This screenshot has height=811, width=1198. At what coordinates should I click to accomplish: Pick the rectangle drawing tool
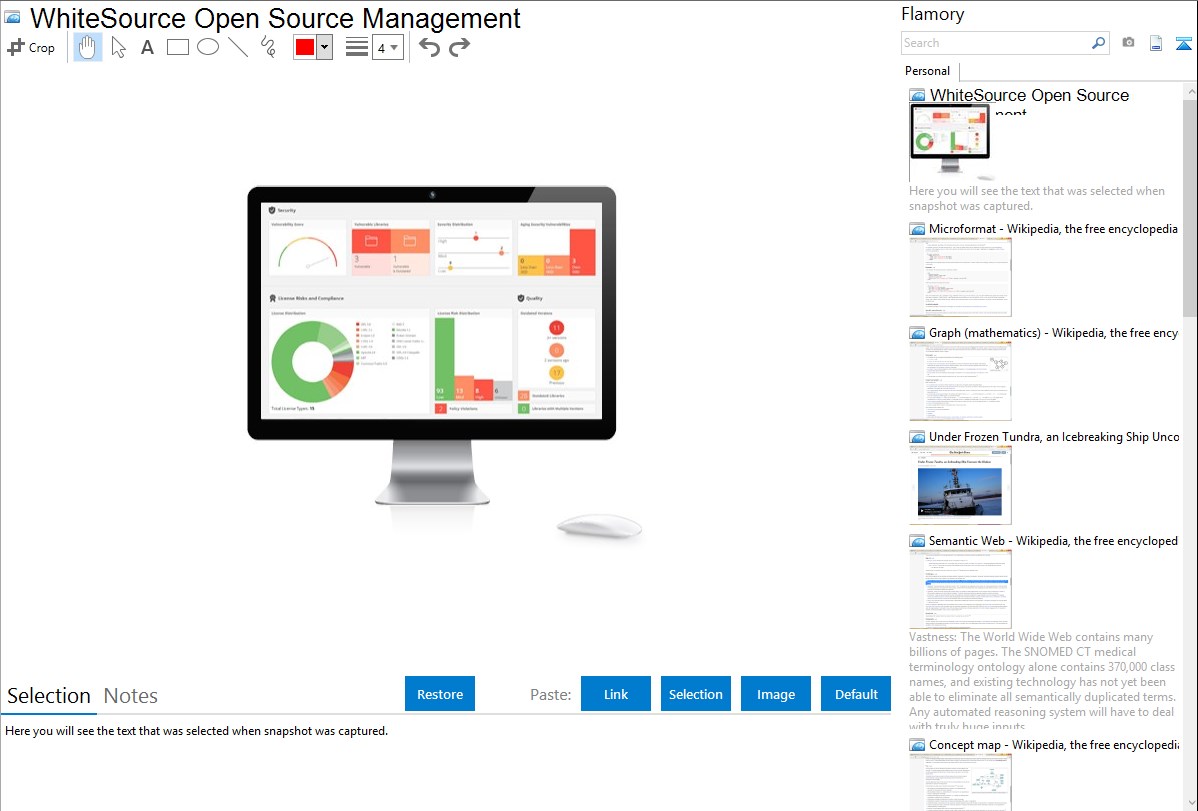(x=177, y=47)
